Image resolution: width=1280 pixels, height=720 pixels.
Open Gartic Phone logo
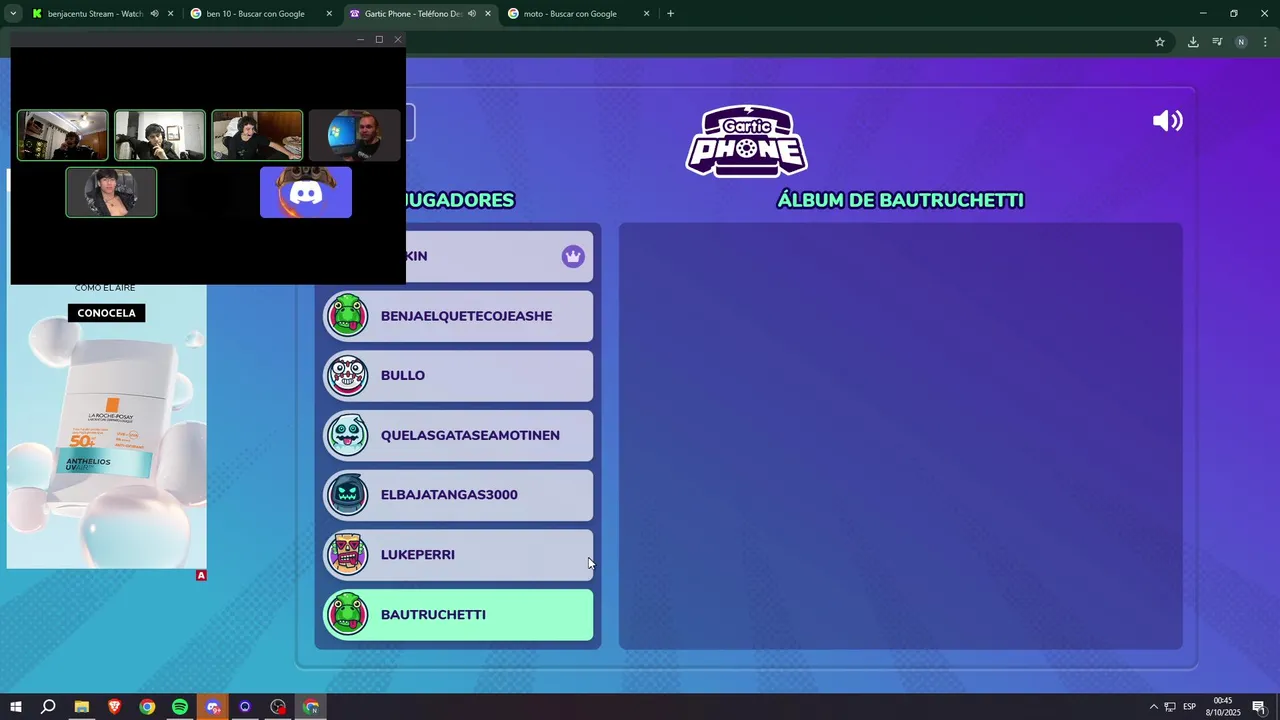(x=746, y=141)
